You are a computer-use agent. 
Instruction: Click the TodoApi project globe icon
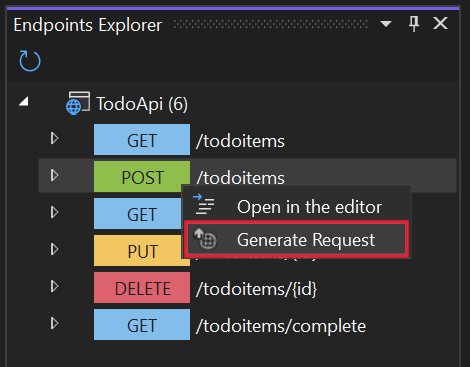[x=78, y=103]
